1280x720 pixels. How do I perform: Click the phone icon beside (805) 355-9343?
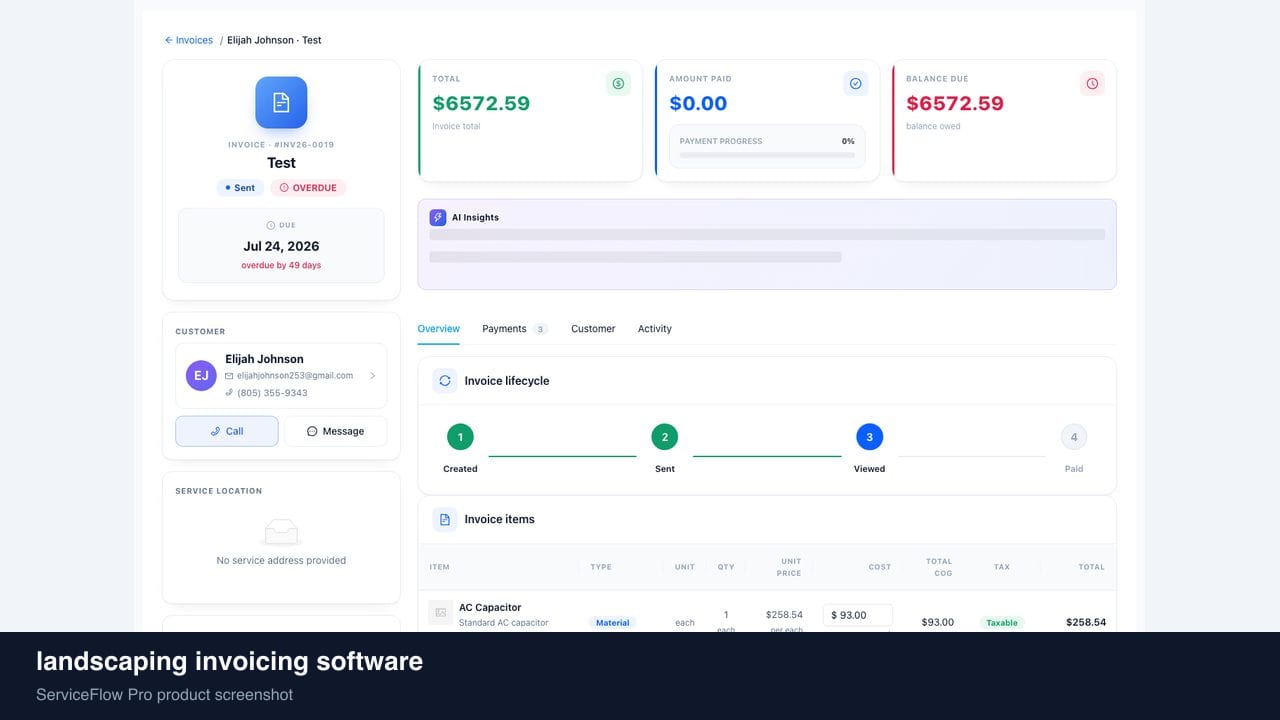point(229,393)
